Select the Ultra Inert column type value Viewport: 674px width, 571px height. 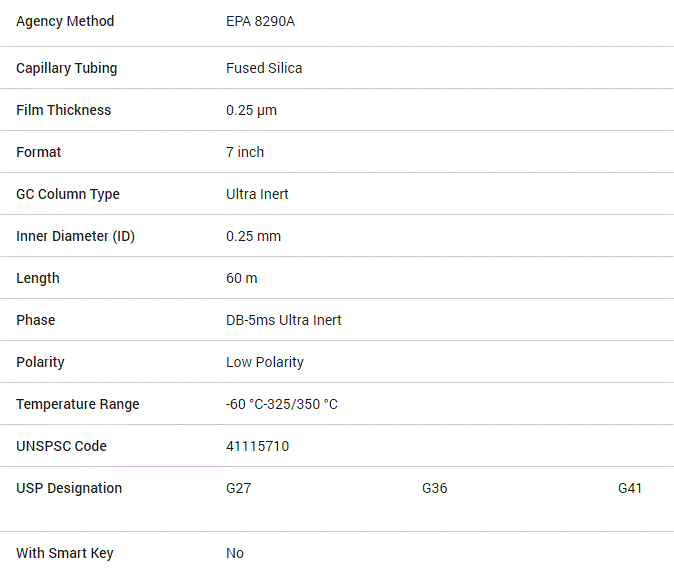(257, 194)
